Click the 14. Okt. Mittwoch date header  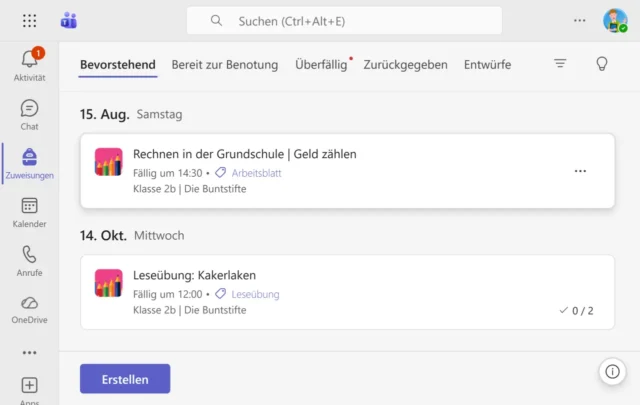click(x=132, y=236)
